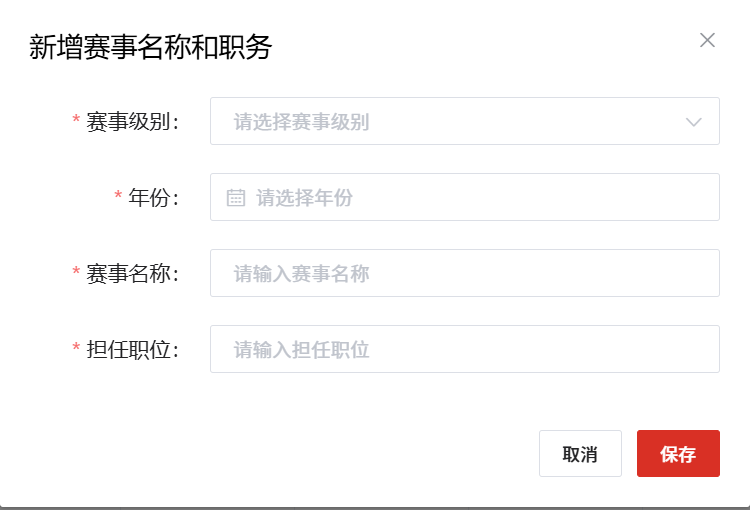The height and width of the screenshot is (510, 750).
Task: Click the 赛事级别 field label
Action: 132,122
